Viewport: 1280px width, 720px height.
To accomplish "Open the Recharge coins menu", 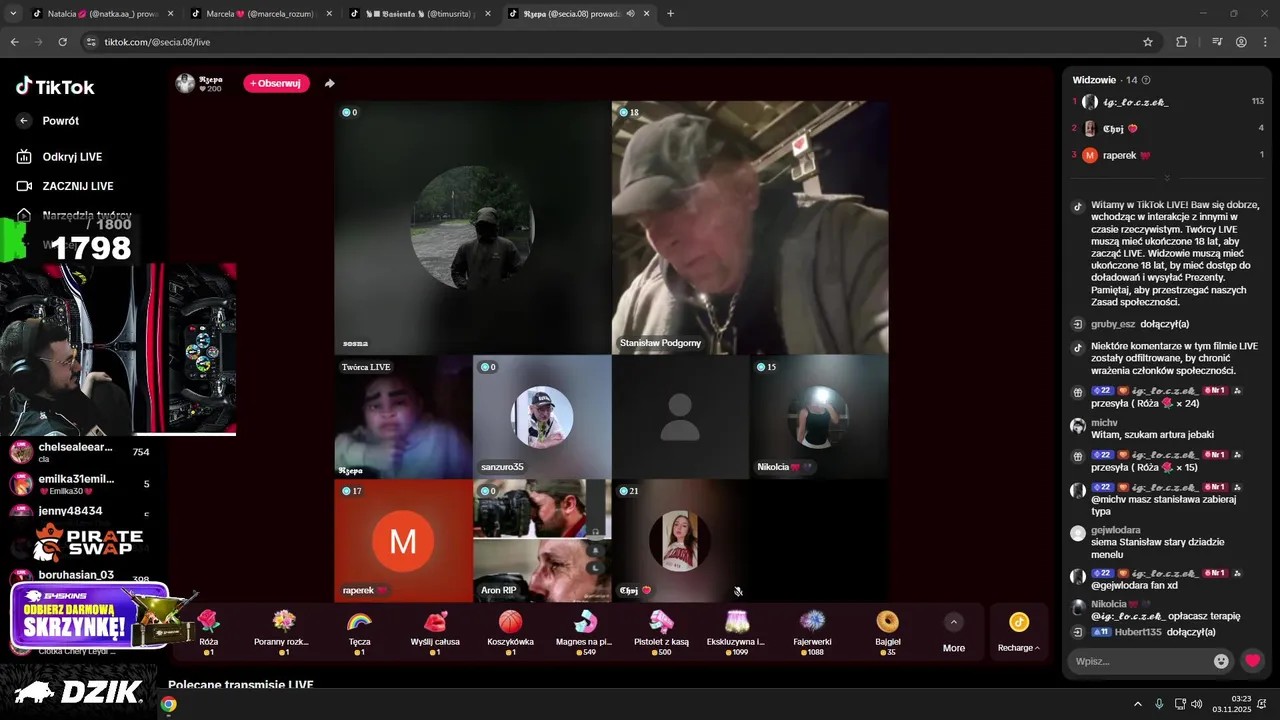I will coord(1019,633).
